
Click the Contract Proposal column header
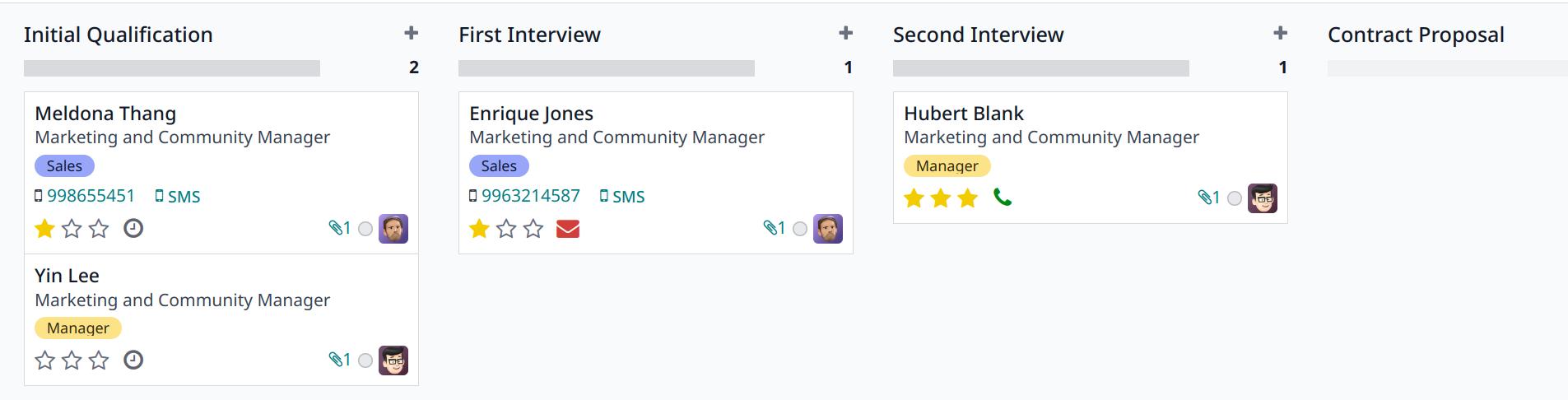pyautogui.click(x=1416, y=35)
